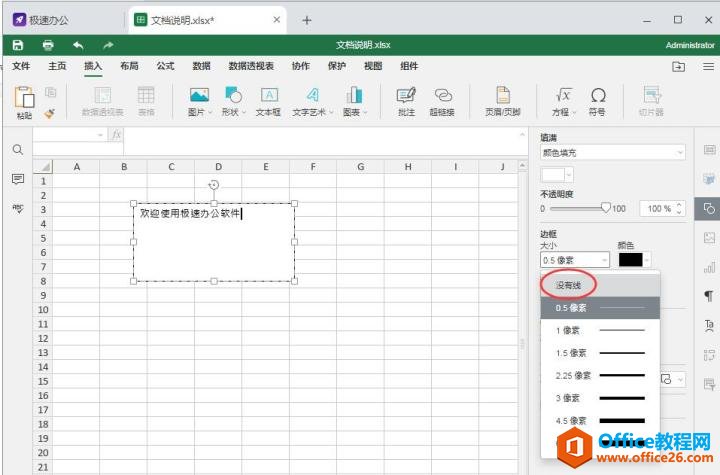
Task: Insert a chart (图表)
Action: point(355,102)
